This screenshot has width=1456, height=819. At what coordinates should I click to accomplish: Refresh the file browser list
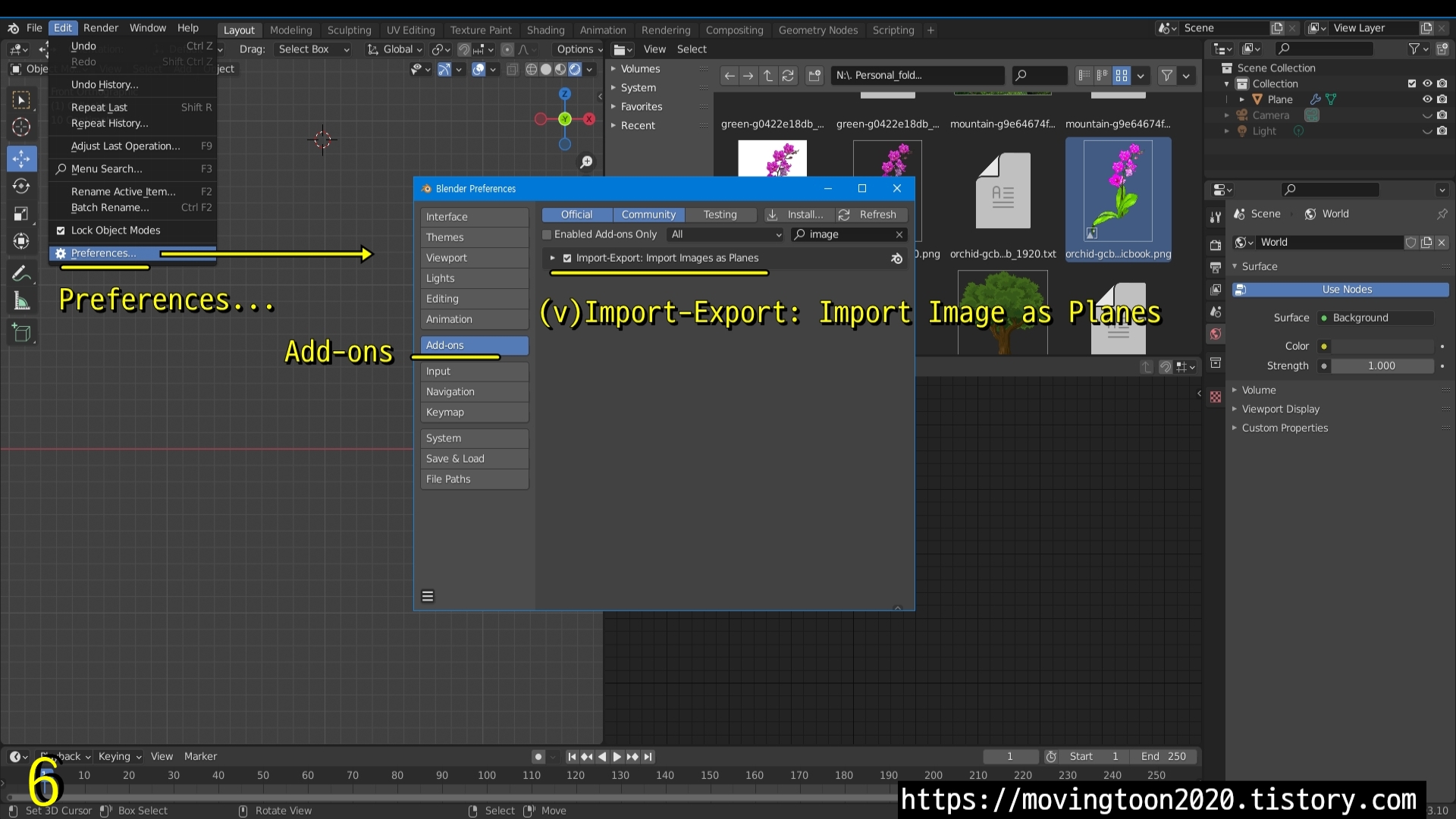[x=788, y=75]
